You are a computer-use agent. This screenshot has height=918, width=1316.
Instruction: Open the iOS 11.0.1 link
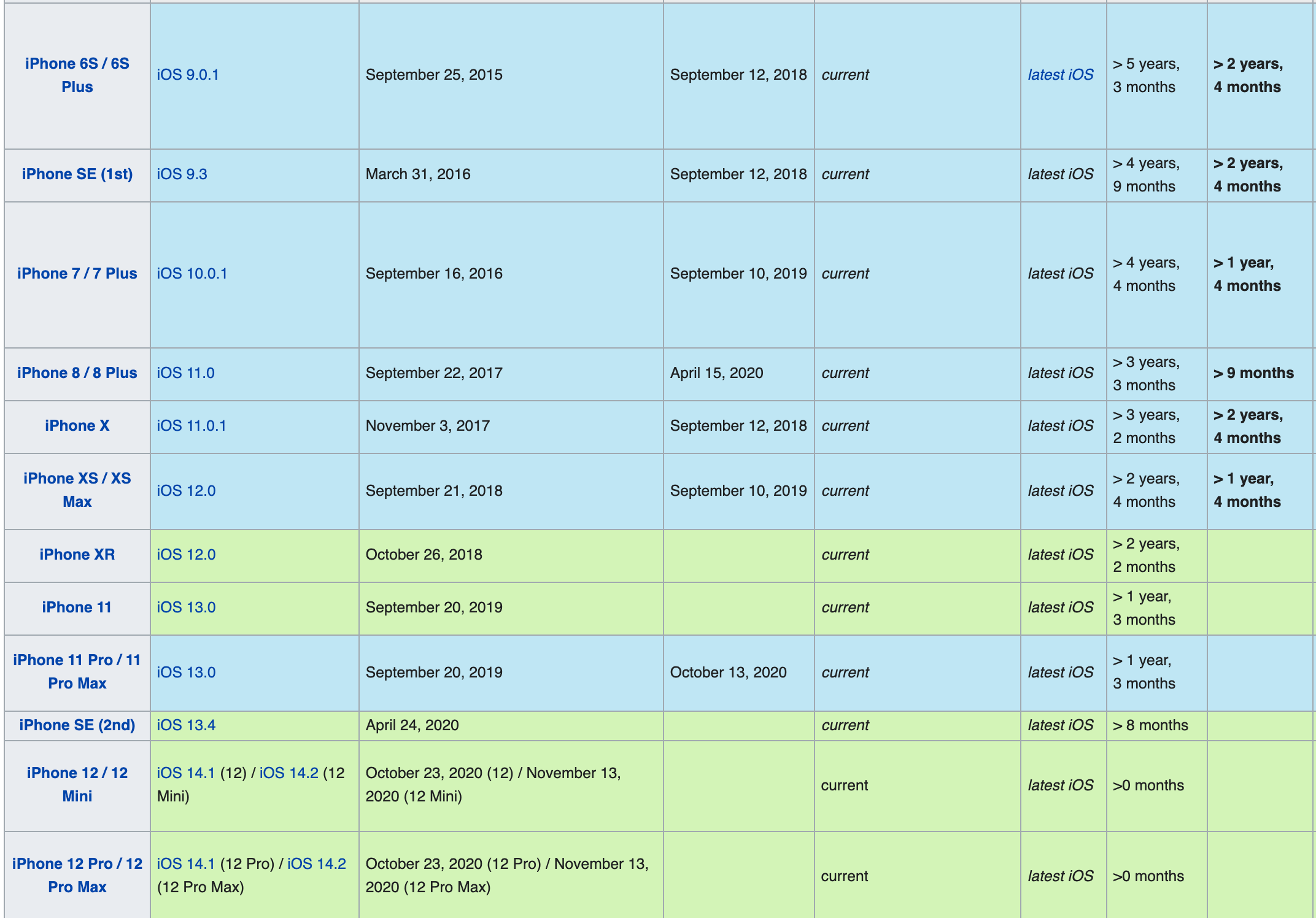[x=192, y=426]
